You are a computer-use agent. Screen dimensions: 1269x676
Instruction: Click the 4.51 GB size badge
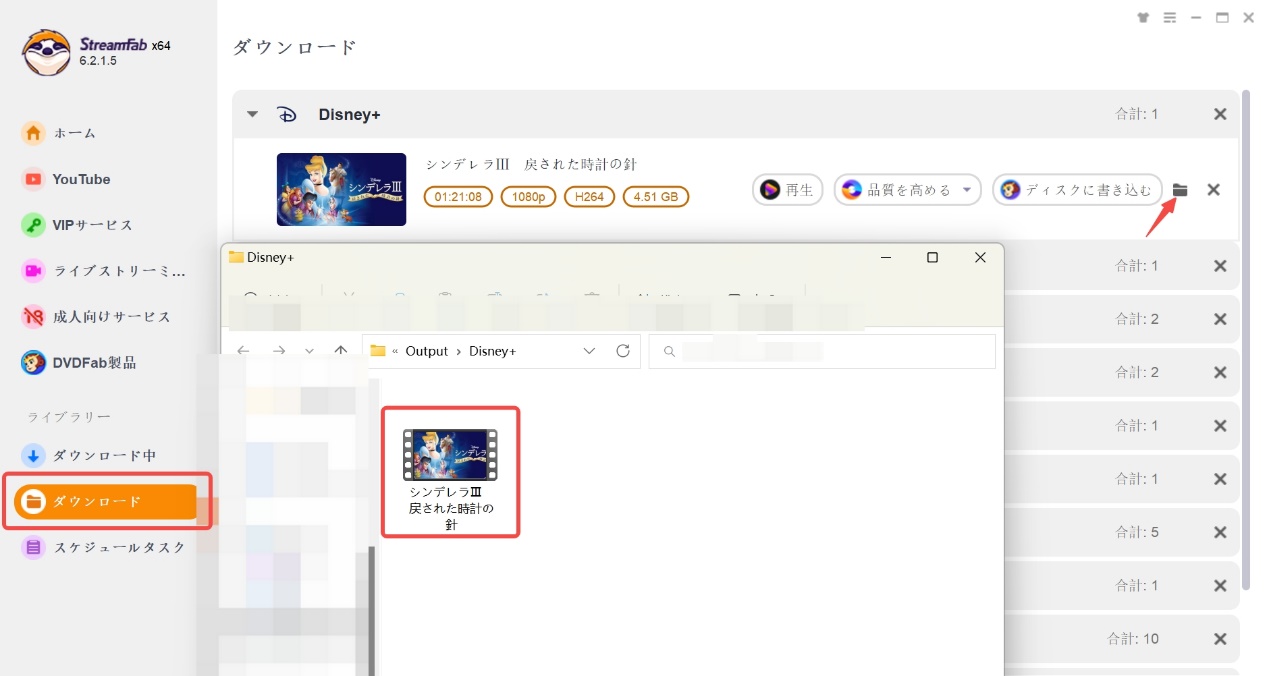coord(656,197)
